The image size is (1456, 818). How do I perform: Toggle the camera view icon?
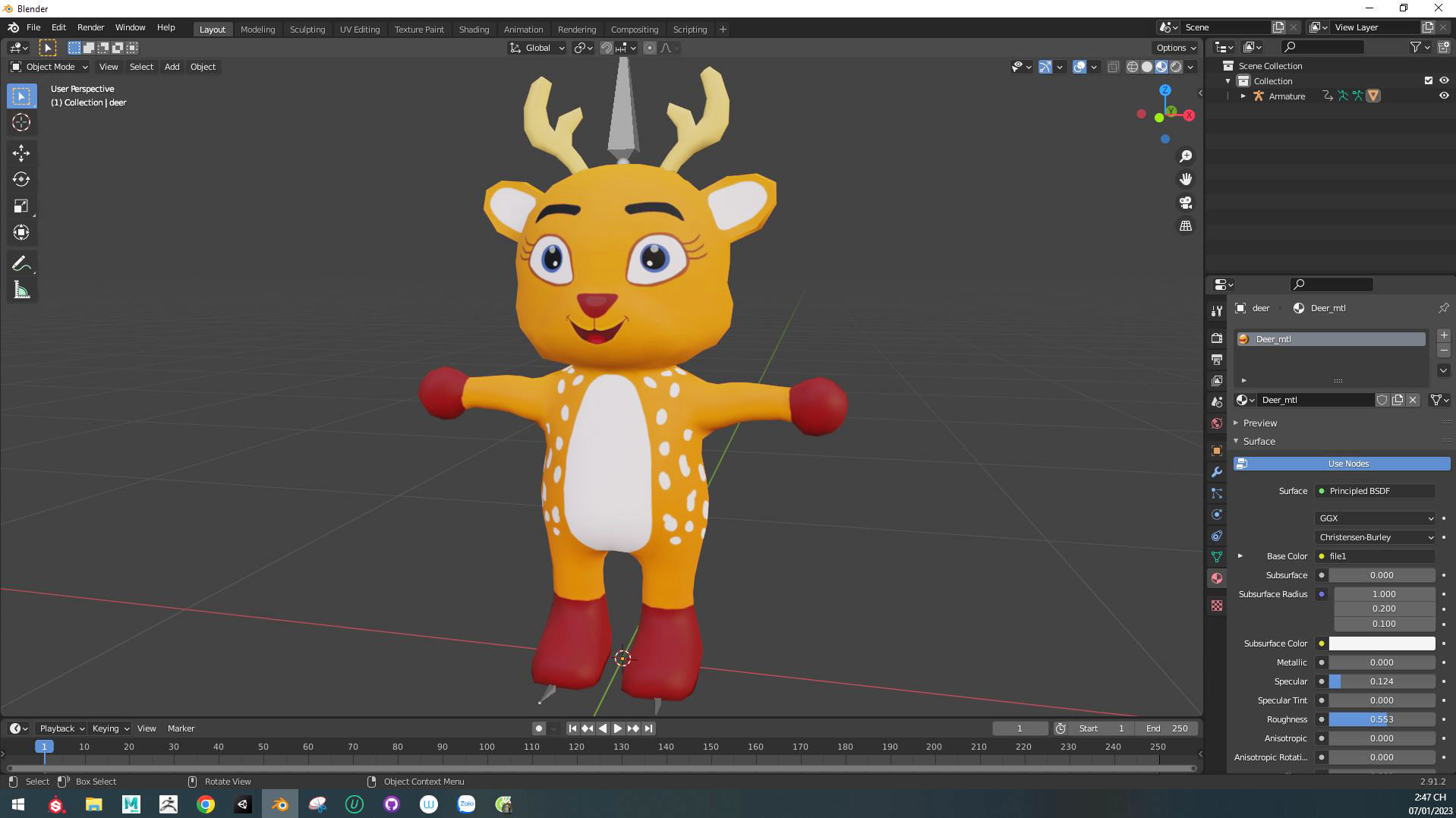click(x=1186, y=203)
